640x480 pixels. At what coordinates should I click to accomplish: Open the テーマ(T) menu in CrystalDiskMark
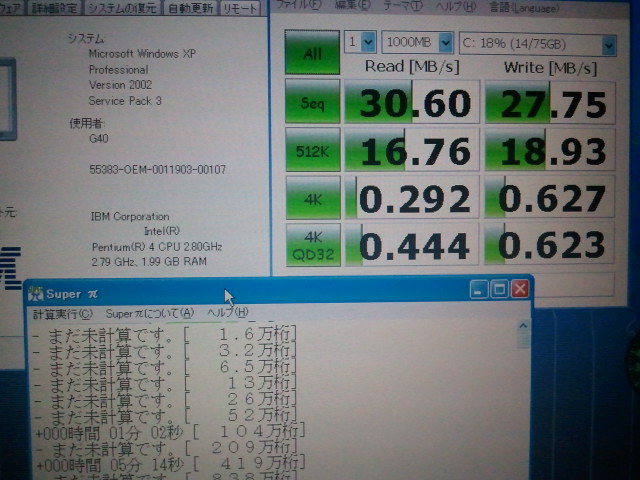point(403,6)
